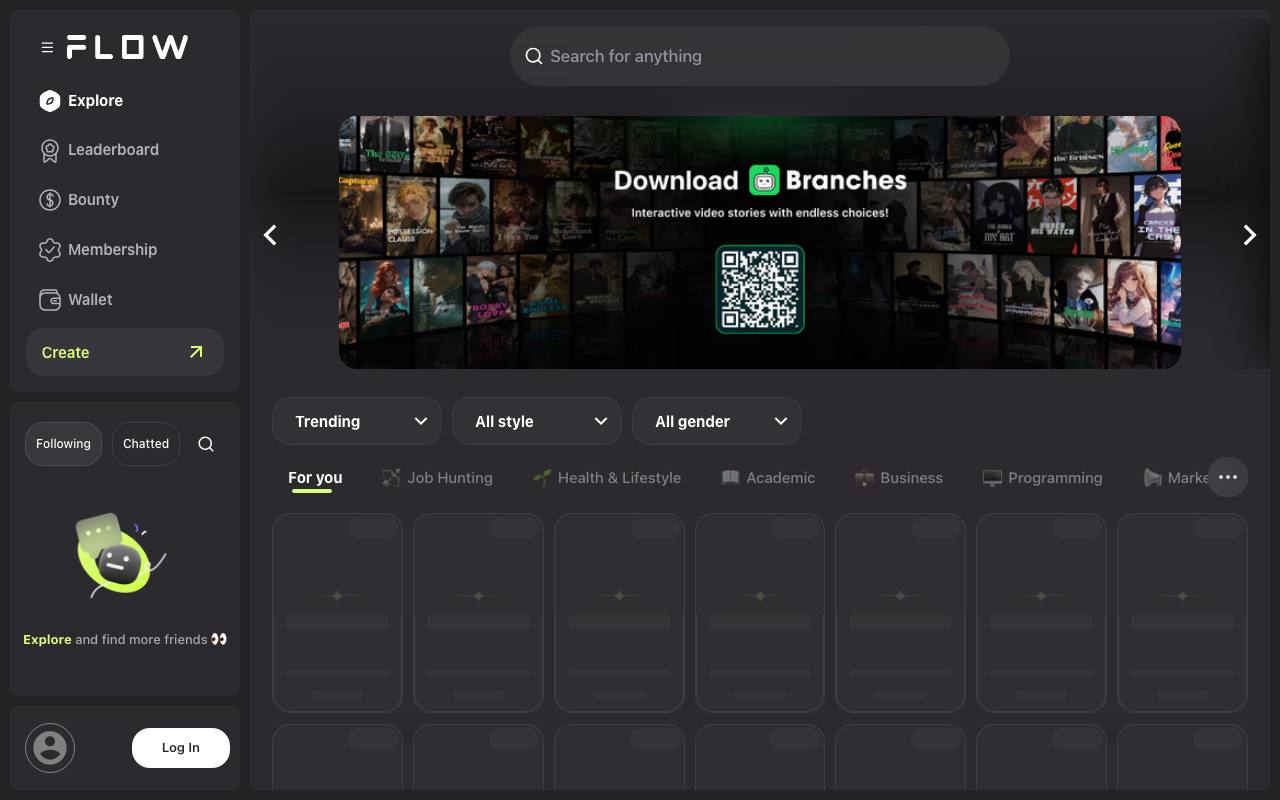Image resolution: width=1280 pixels, height=800 pixels.
Task: Switch to the For you tab
Action: point(315,478)
